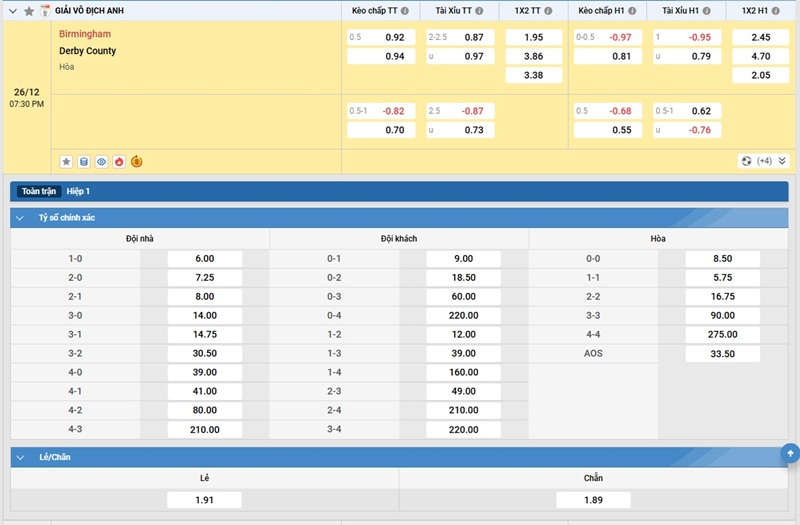Pick correct score 2-1 at 8.00

(x=205, y=296)
